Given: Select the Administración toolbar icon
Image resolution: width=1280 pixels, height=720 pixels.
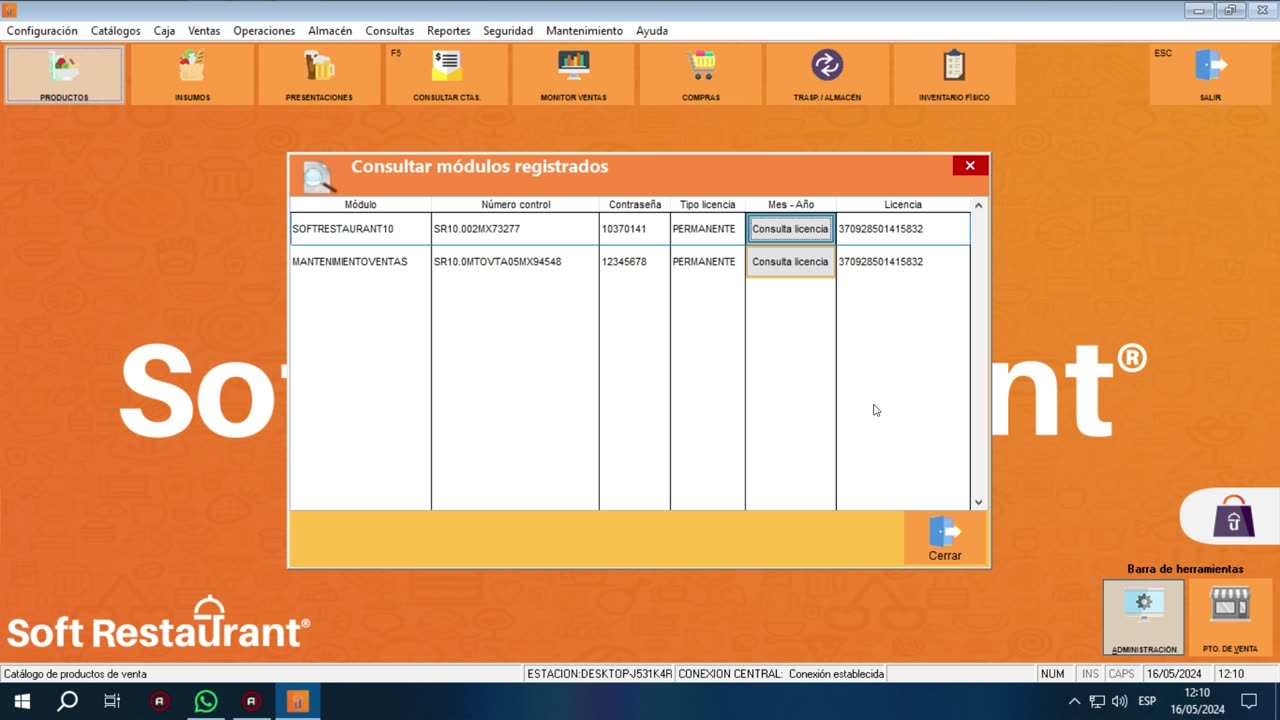Looking at the screenshot, I should 1144,618.
